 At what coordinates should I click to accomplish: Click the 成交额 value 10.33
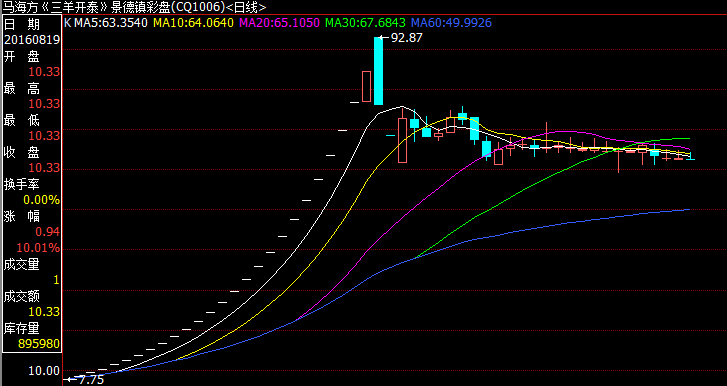coord(45,312)
